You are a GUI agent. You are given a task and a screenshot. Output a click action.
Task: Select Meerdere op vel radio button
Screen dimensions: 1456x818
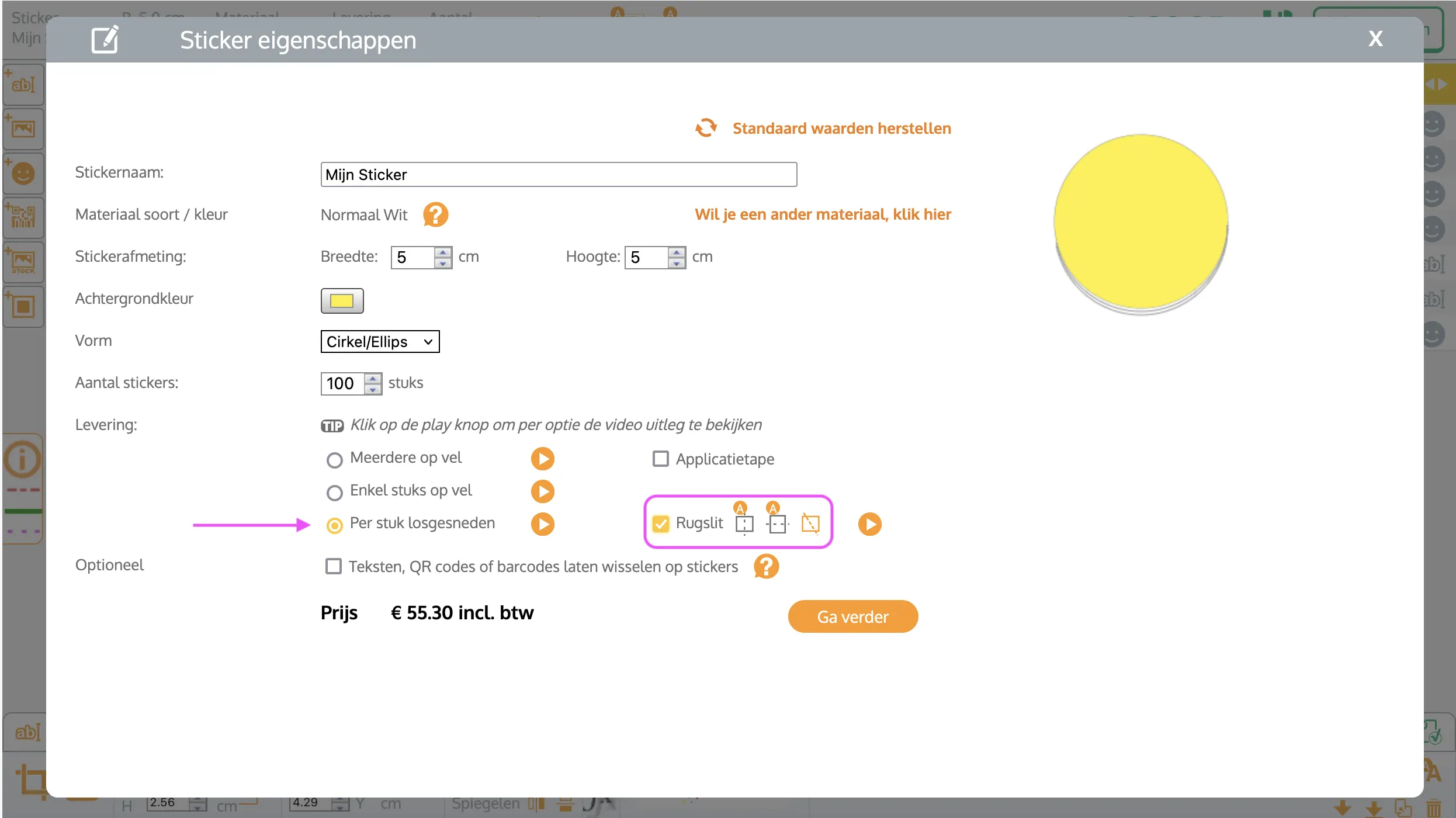tap(334, 460)
